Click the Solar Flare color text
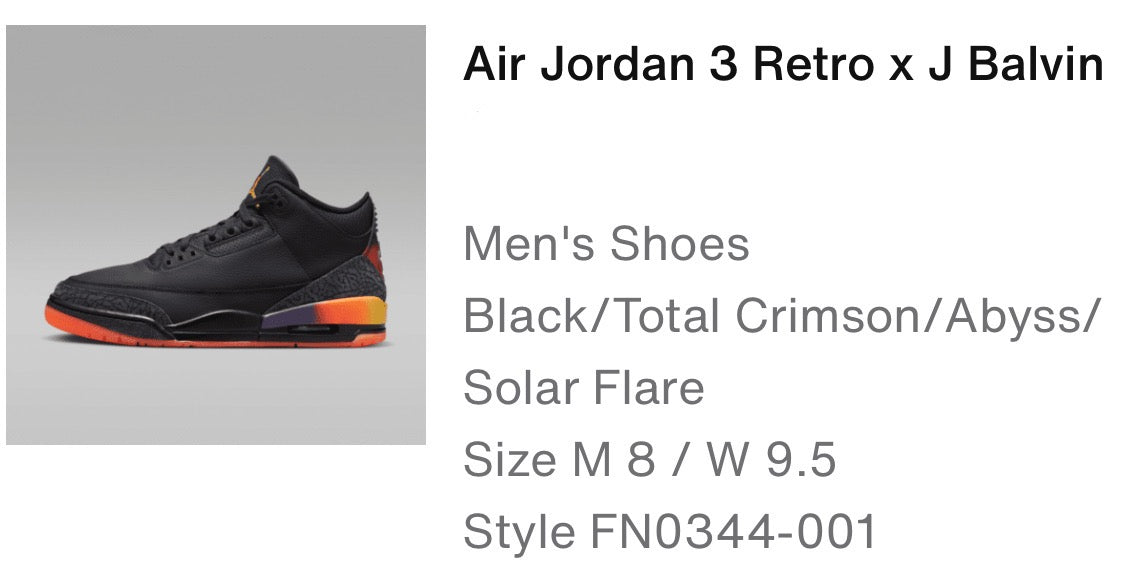The width and height of the screenshot is (1130, 575). (584, 388)
